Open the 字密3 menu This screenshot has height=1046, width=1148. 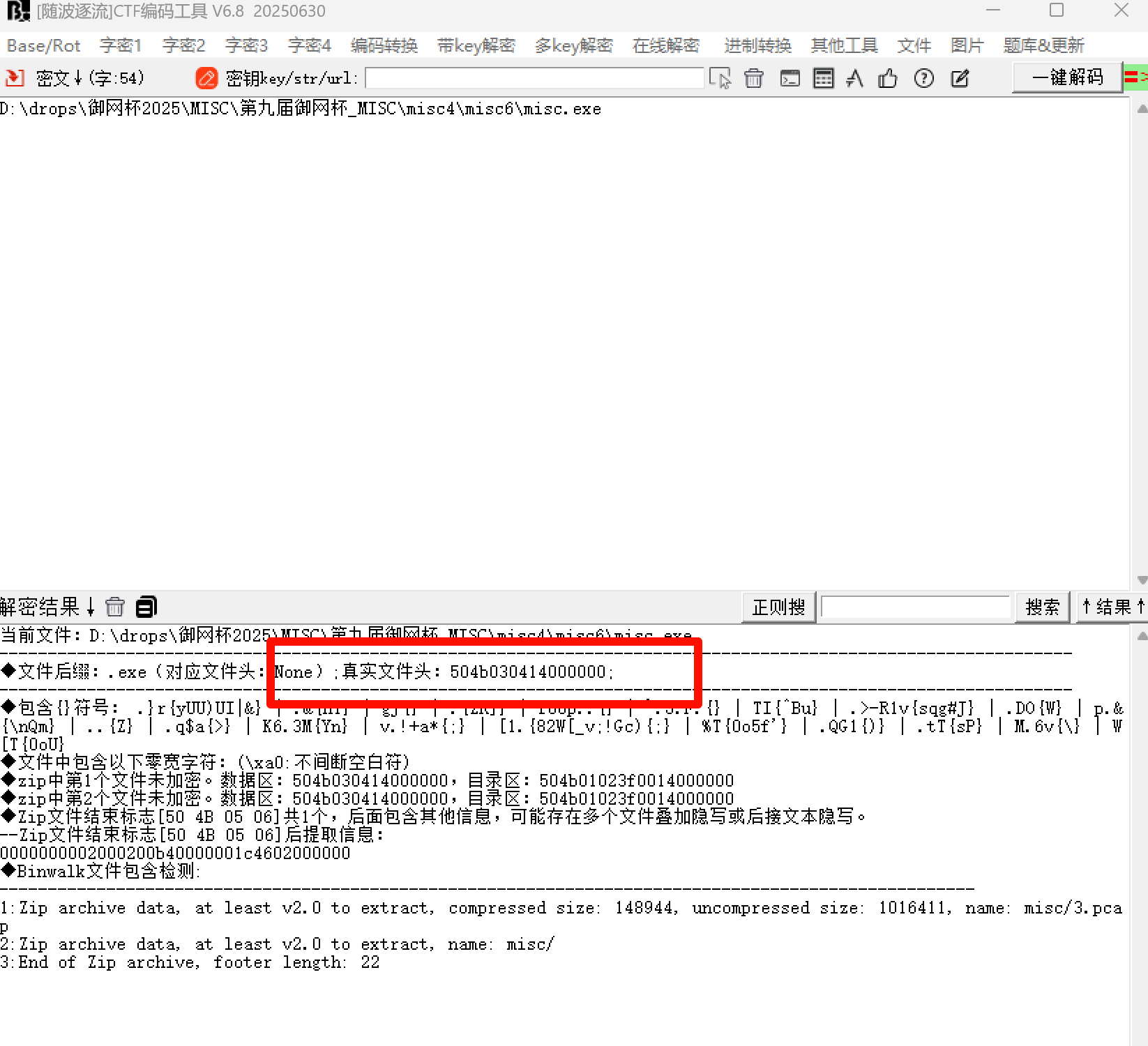tap(246, 46)
